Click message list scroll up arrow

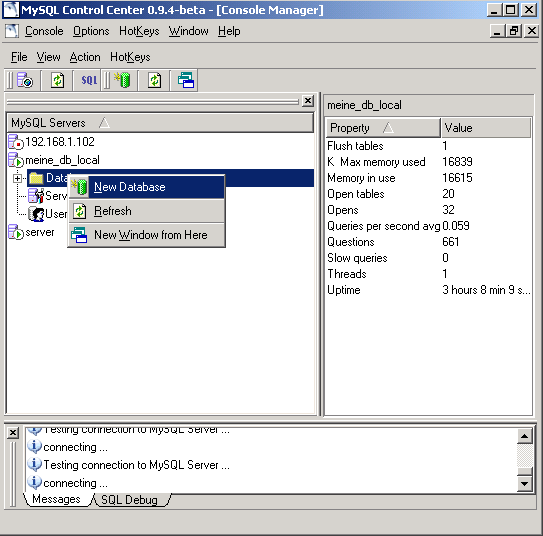[524, 436]
